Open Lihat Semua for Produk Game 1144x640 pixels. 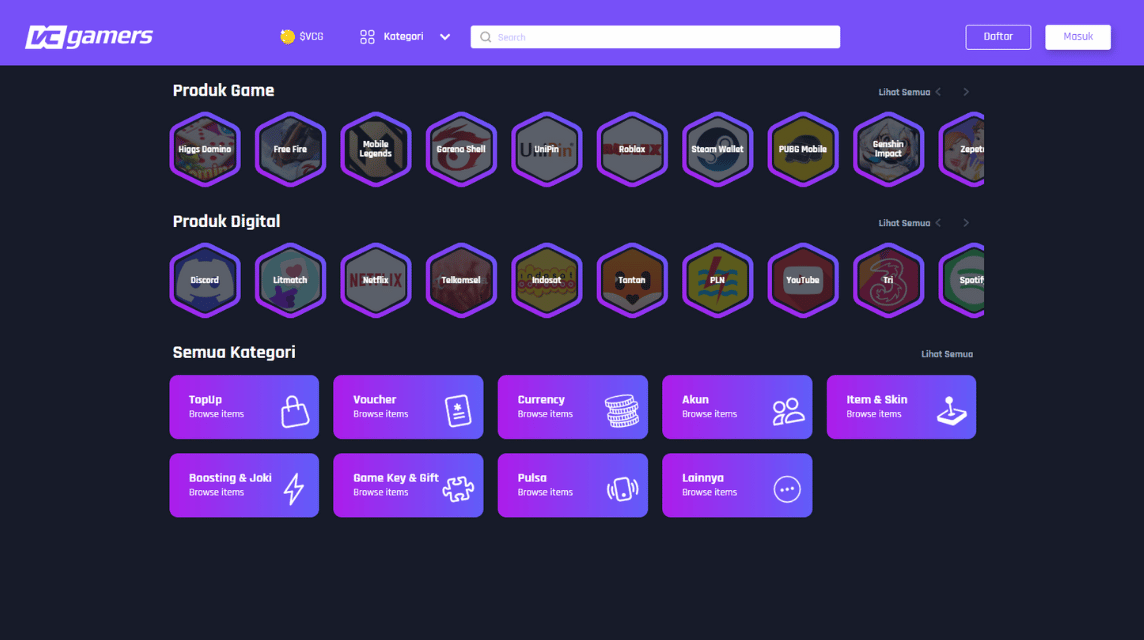[904, 92]
